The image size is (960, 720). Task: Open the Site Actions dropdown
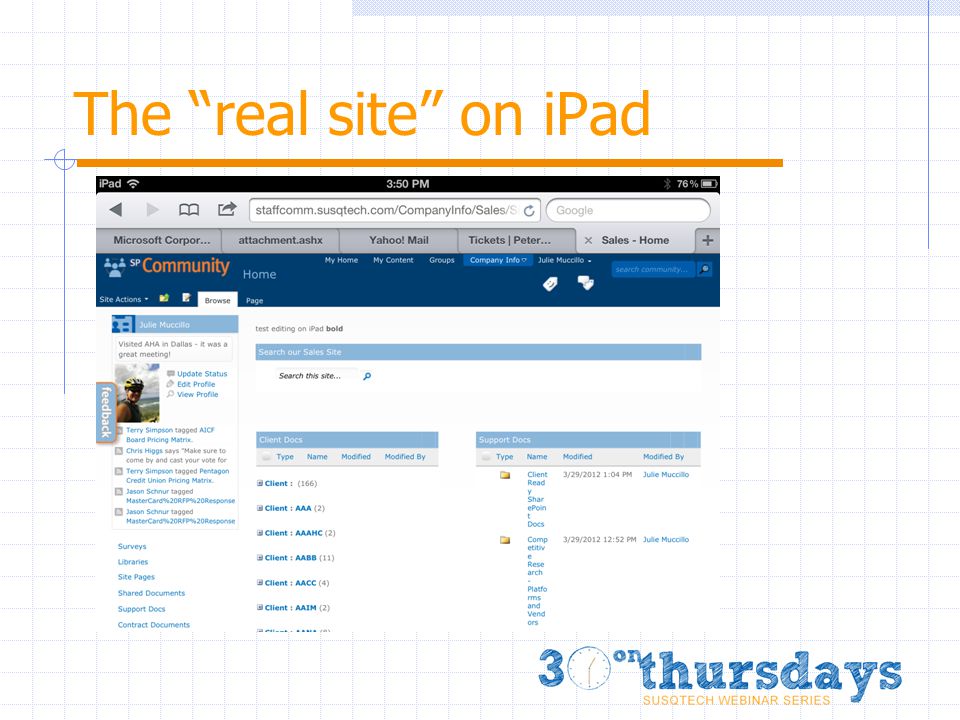point(124,299)
